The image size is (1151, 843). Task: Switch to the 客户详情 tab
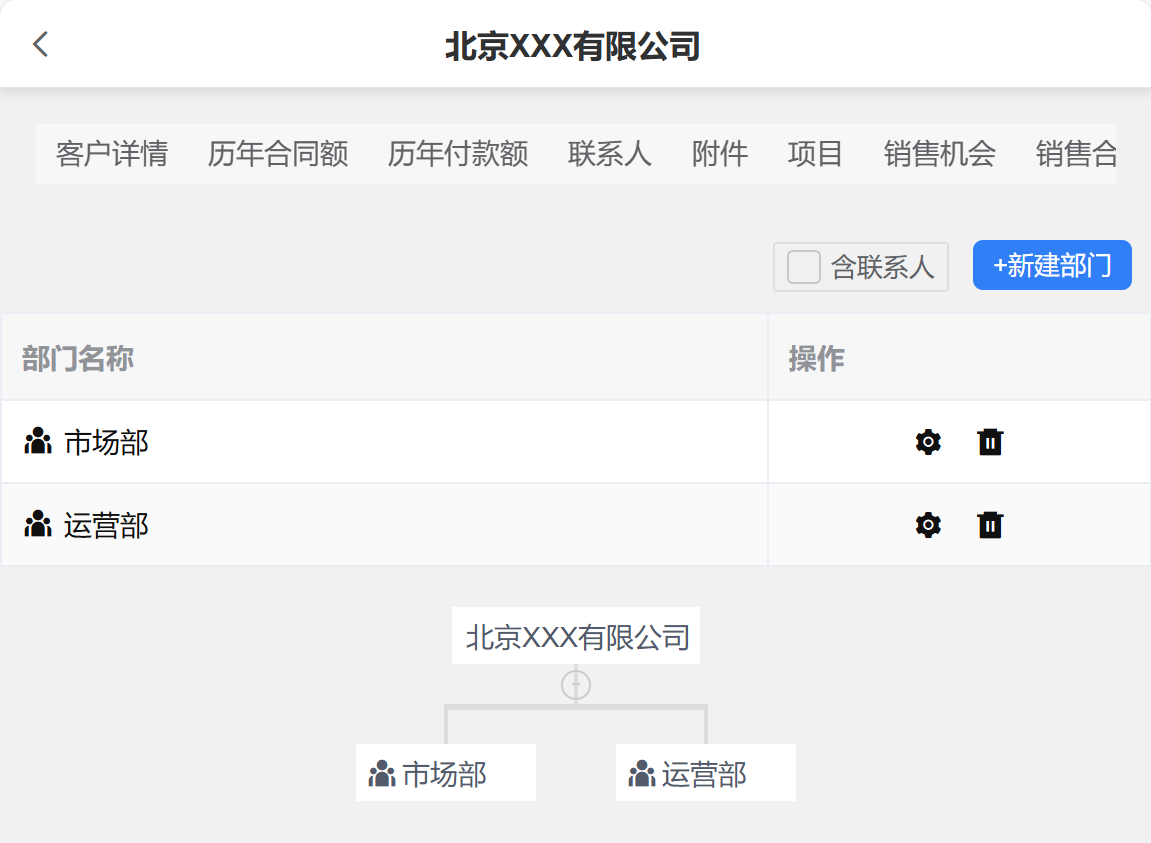click(x=112, y=154)
